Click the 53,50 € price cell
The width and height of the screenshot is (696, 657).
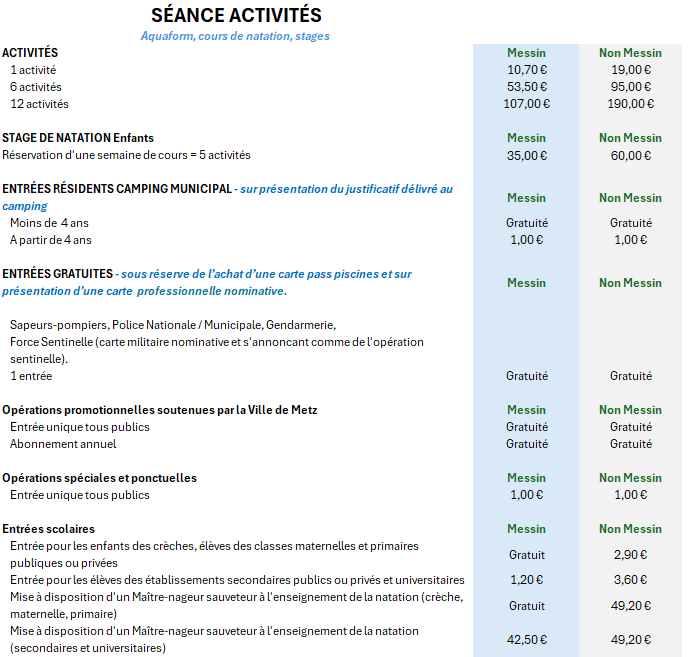527,87
